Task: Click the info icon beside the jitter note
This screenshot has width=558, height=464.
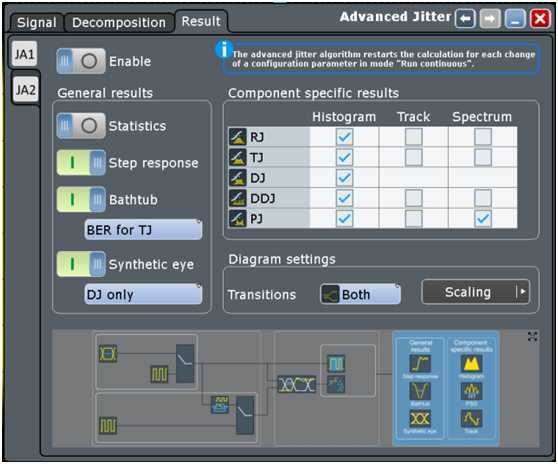Action: tap(224, 49)
